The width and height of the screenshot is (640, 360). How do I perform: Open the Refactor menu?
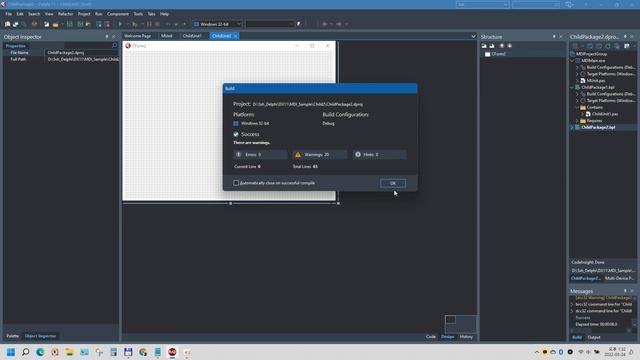(65, 14)
